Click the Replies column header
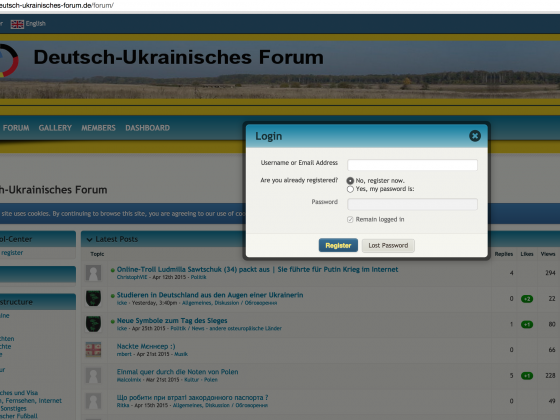560x420 pixels. pyautogui.click(x=504, y=254)
